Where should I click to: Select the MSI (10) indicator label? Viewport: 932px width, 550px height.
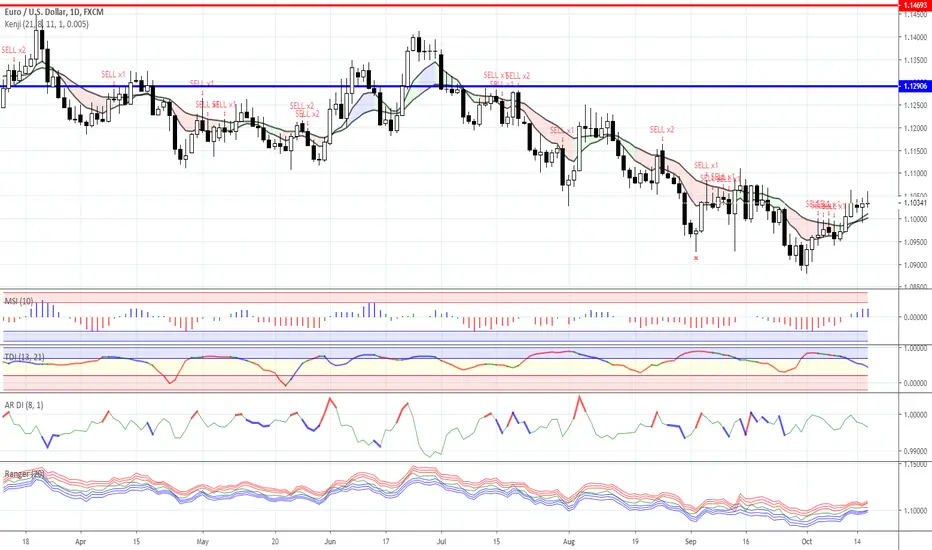tap(19, 301)
